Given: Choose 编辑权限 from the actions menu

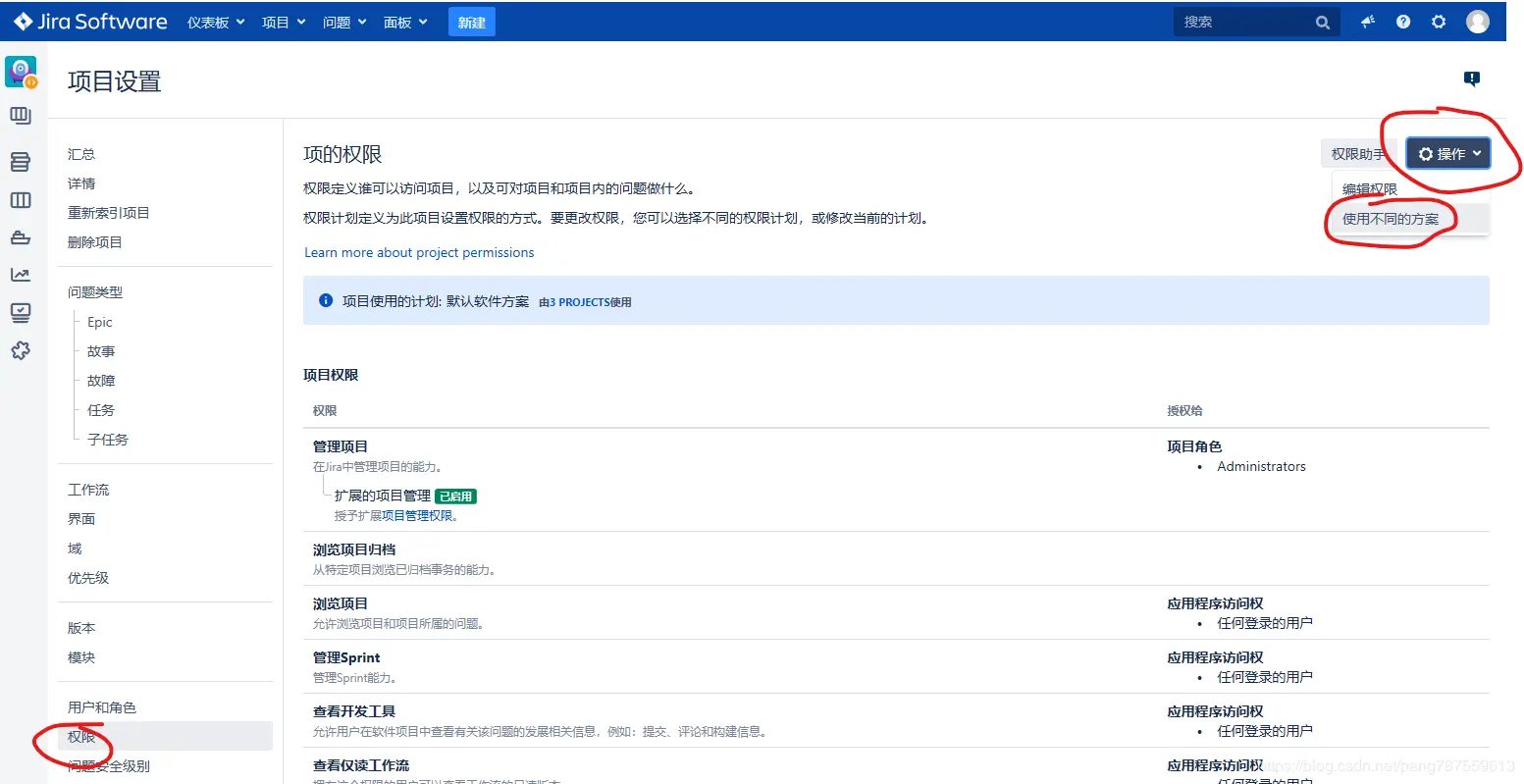Looking at the screenshot, I should (1370, 187).
